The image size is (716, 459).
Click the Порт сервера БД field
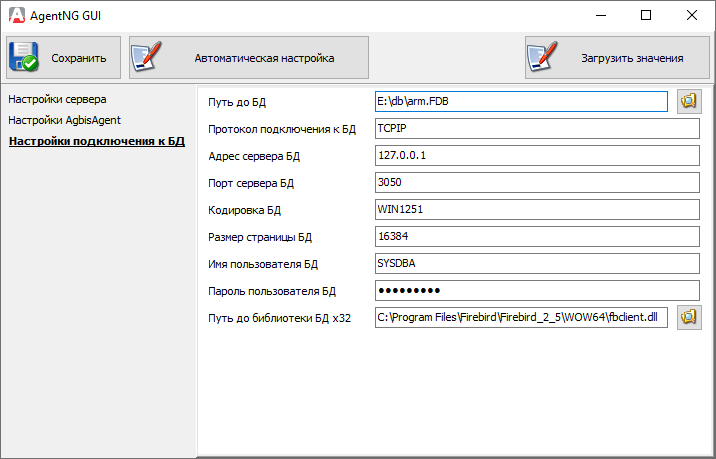coord(535,182)
